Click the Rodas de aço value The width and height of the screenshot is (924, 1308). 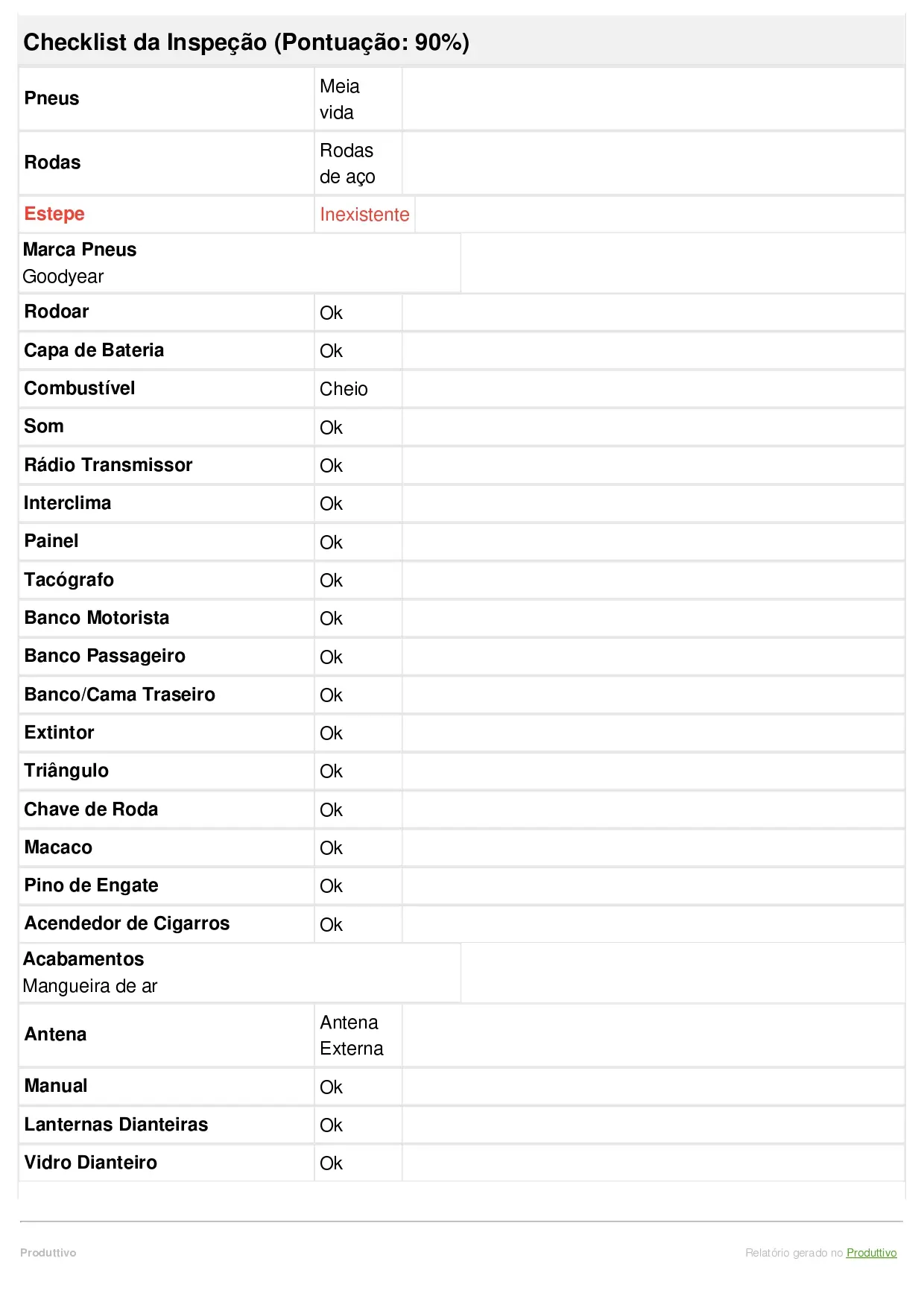point(347,163)
